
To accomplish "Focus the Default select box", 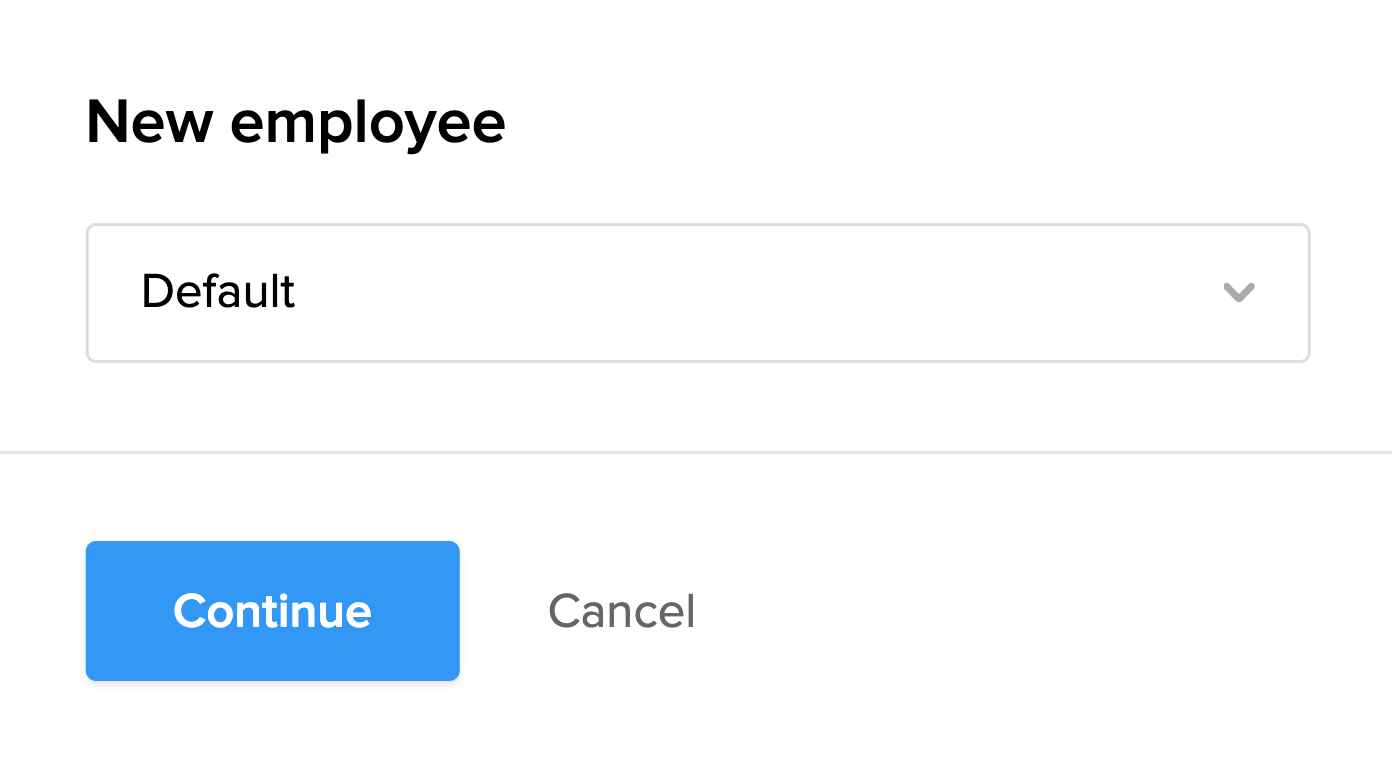I will click(697, 292).
